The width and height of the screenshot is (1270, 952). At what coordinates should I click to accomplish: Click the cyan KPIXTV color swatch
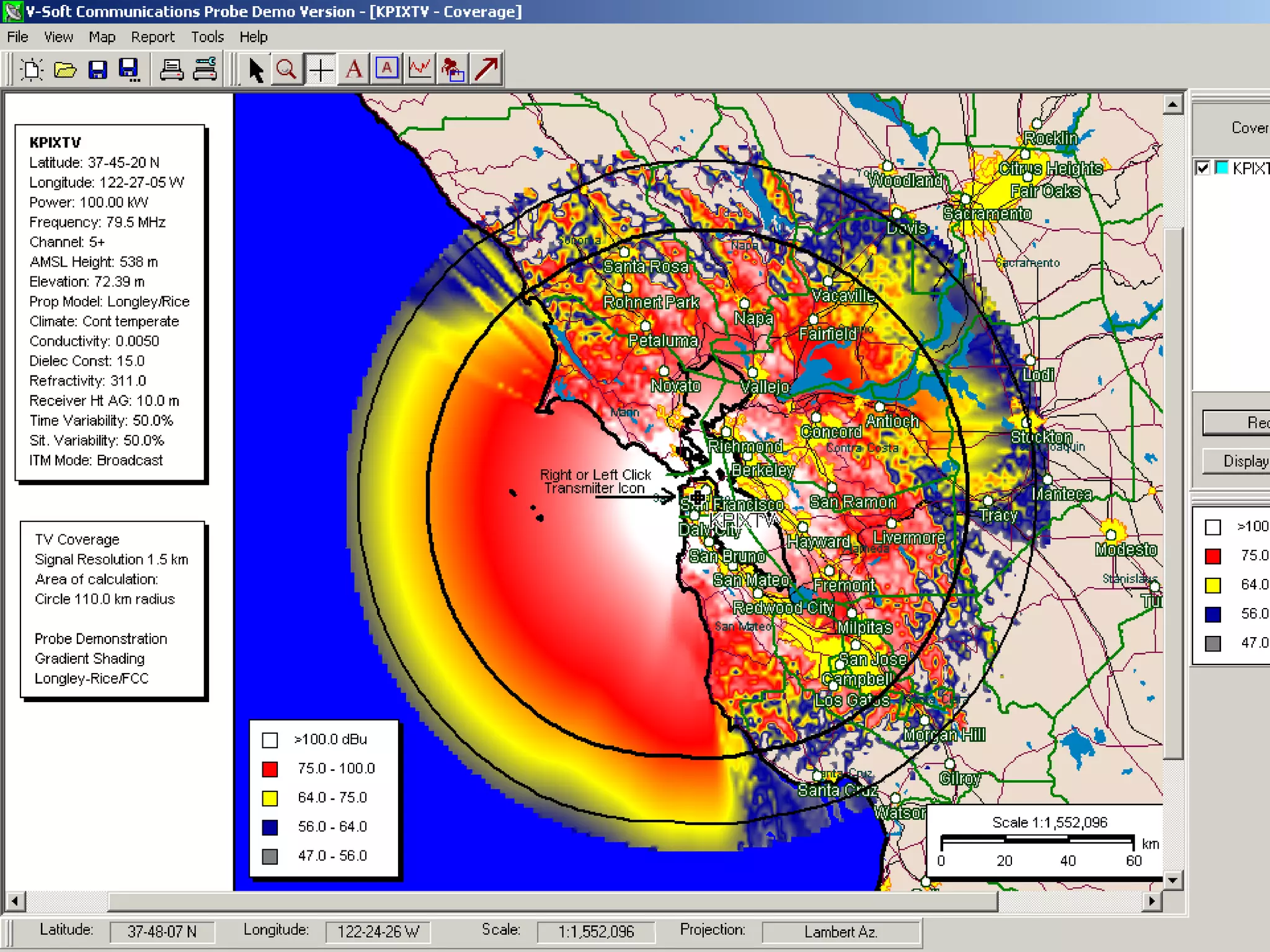1222,168
